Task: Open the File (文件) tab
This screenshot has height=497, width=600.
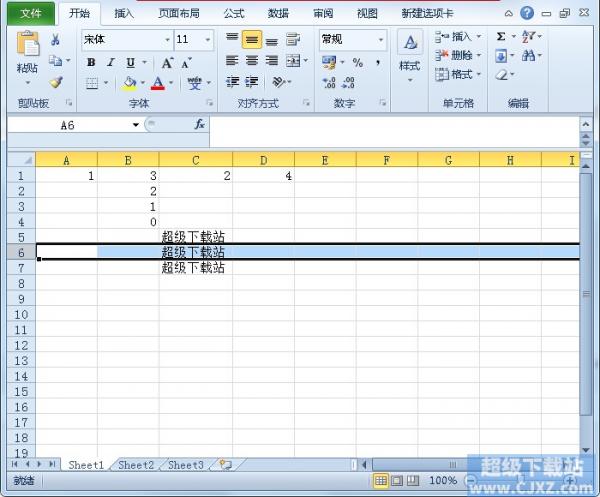Action: [x=31, y=14]
